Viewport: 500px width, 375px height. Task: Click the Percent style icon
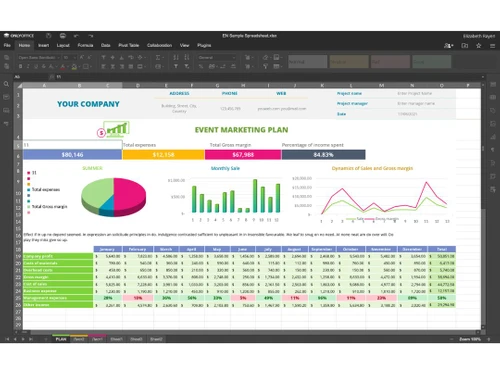click(x=201, y=66)
